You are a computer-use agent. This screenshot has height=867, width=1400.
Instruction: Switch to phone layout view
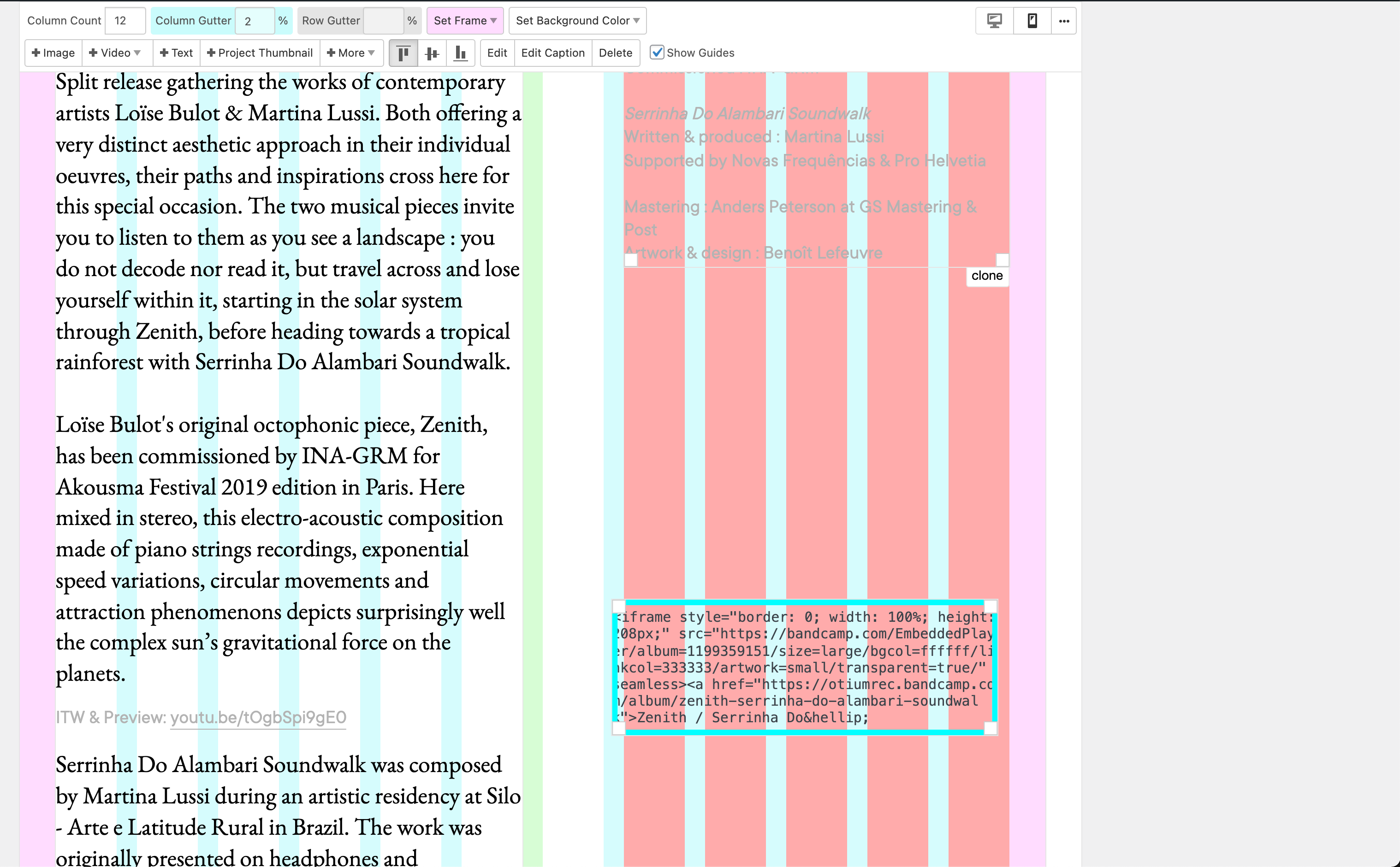click(1032, 21)
